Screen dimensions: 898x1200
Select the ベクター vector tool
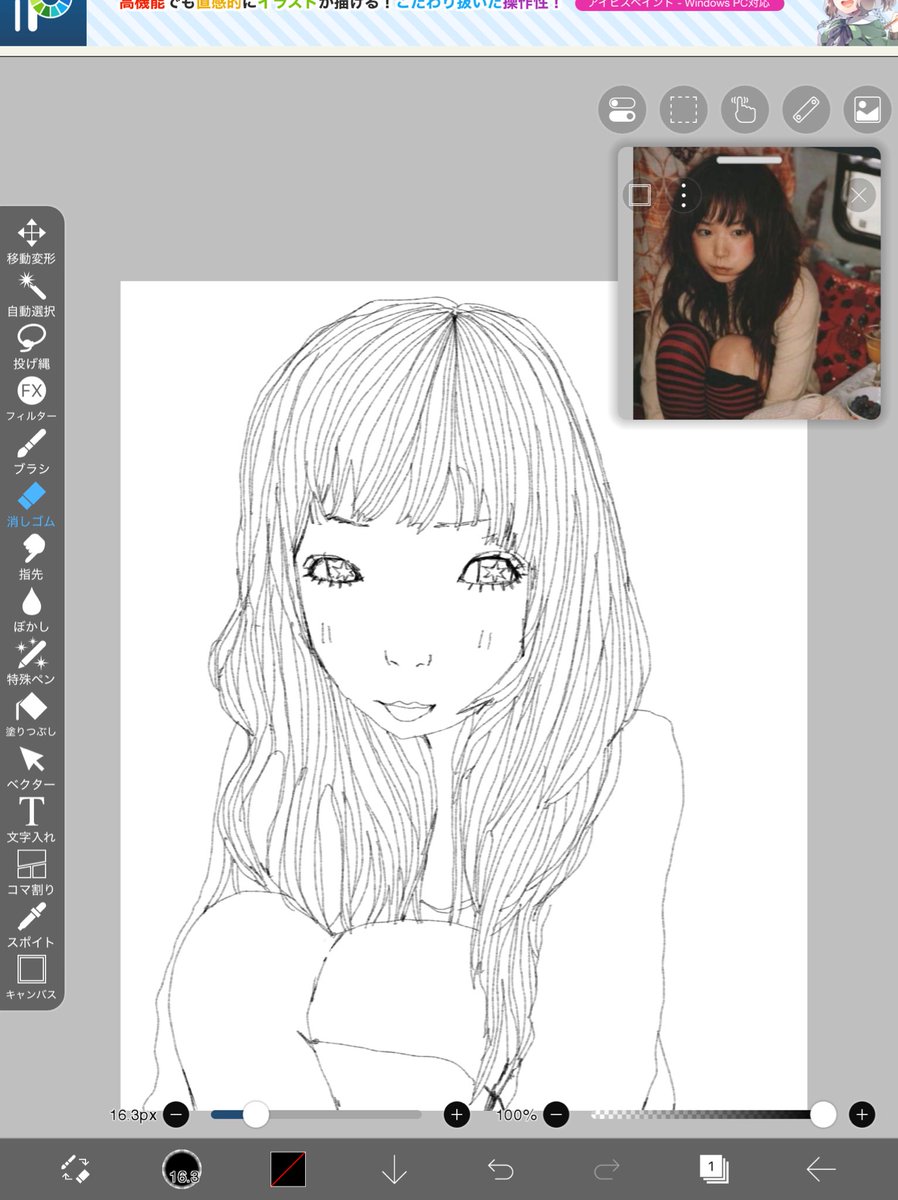(x=31, y=768)
